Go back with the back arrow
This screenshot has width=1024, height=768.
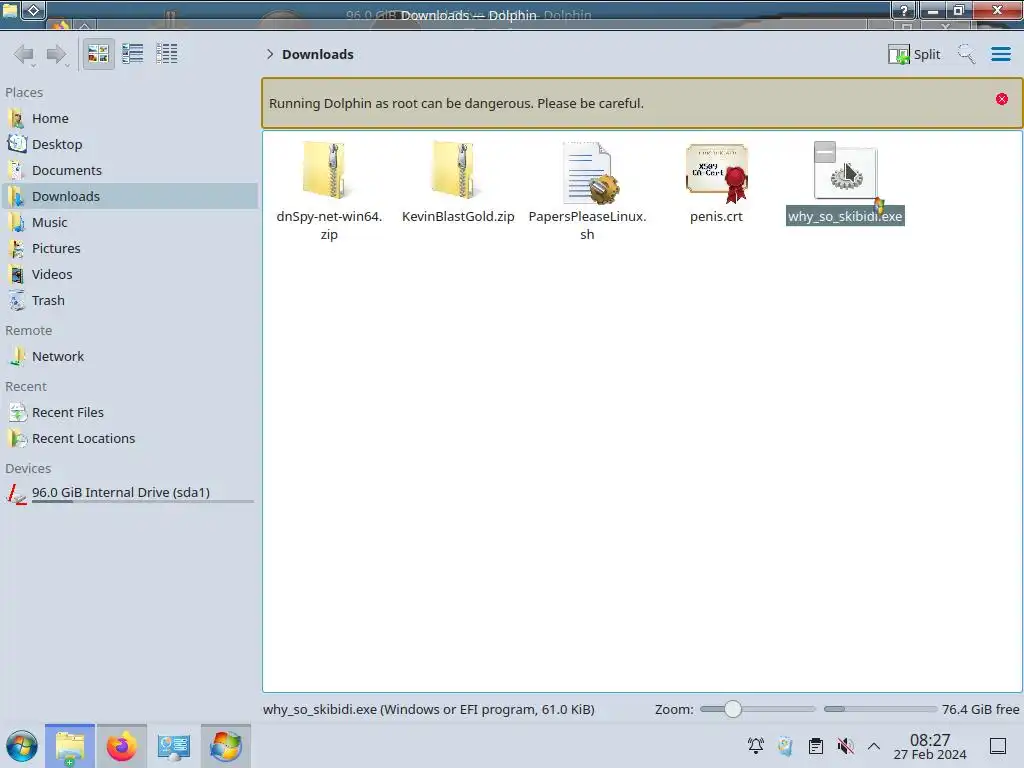pos(24,54)
